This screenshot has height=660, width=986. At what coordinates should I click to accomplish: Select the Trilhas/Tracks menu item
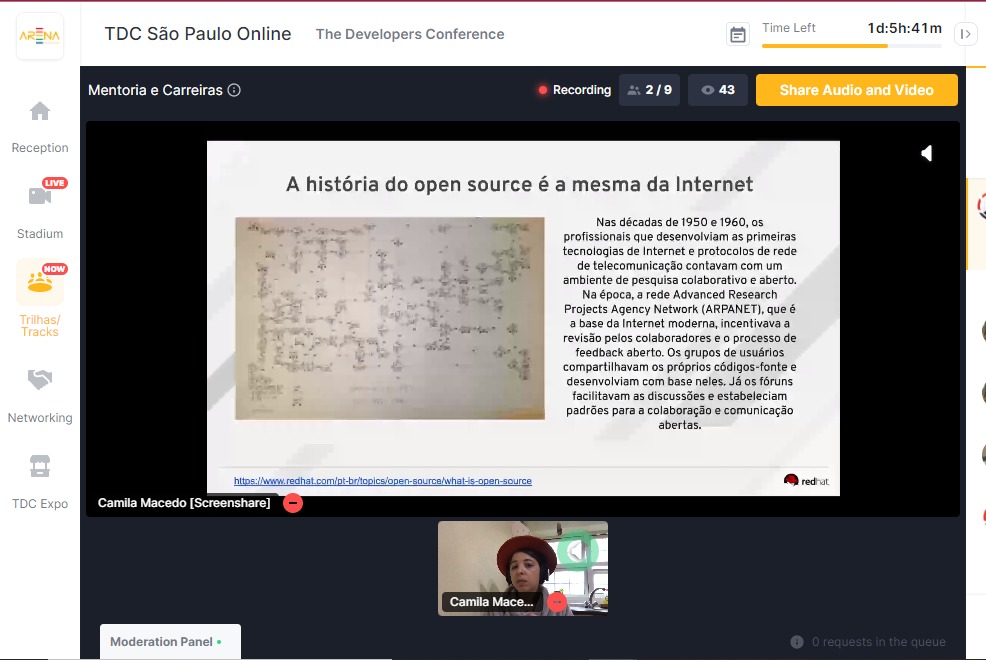[40, 297]
